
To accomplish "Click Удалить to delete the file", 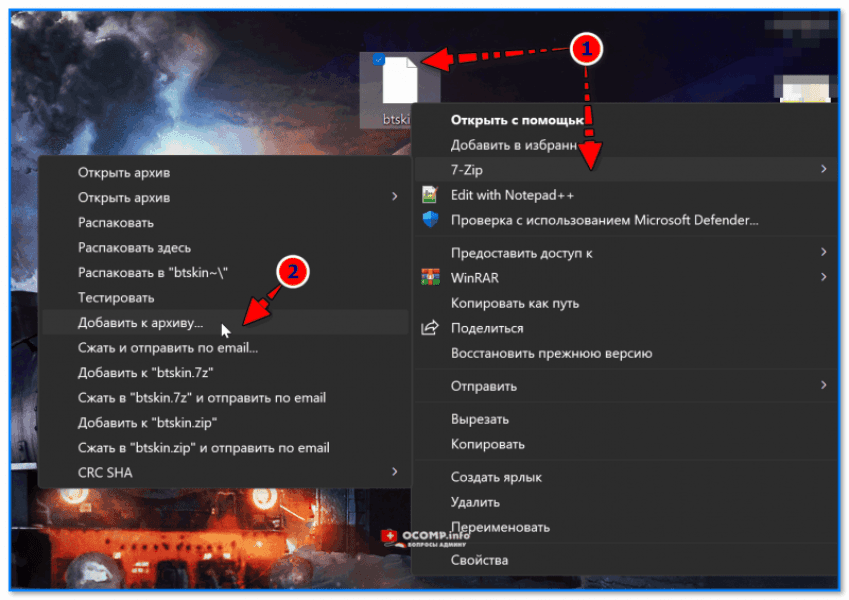I will [472, 501].
